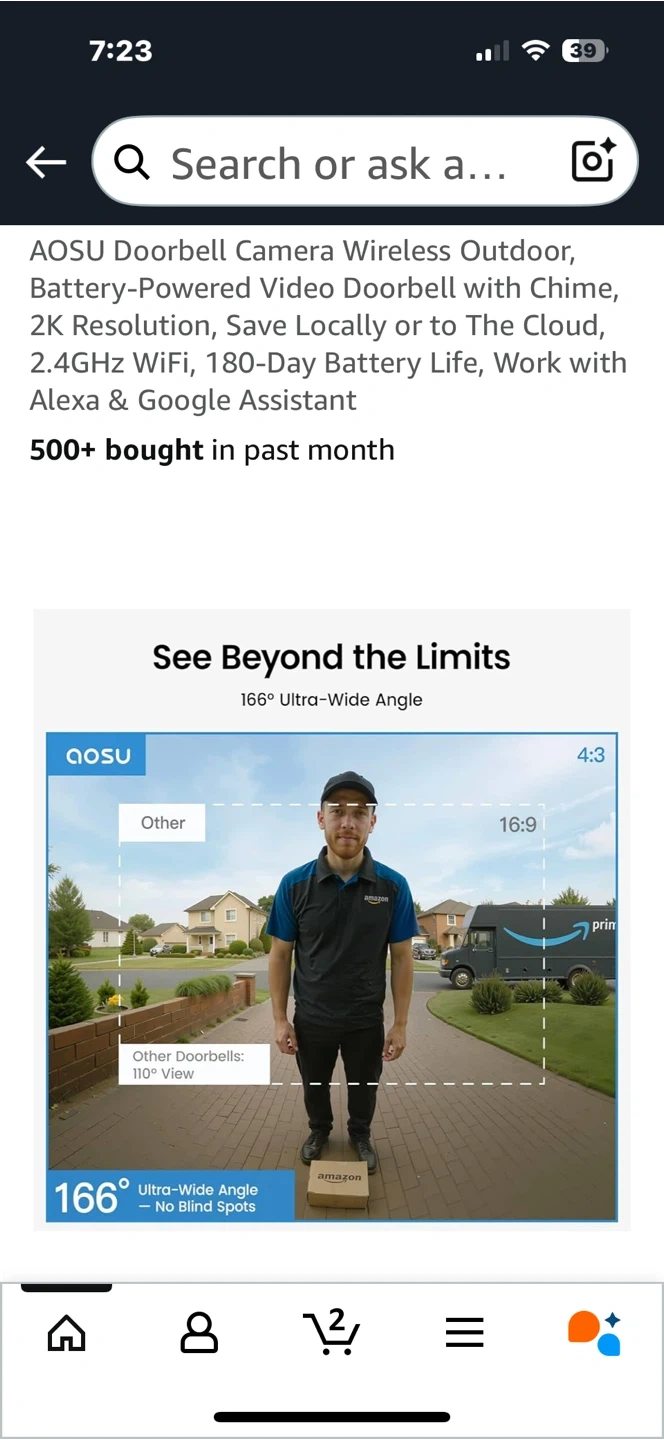Tap the Other Doorbells 110° View label
This screenshot has width=664, height=1440.
pyautogui.click(x=189, y=1064)
